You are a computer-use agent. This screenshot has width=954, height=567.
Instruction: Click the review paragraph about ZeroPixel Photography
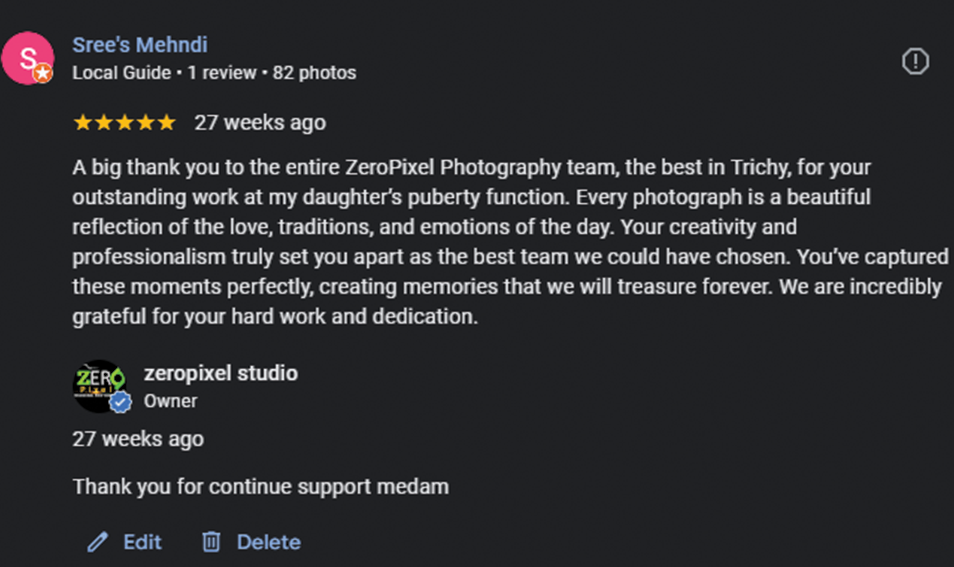click(510, 242)
